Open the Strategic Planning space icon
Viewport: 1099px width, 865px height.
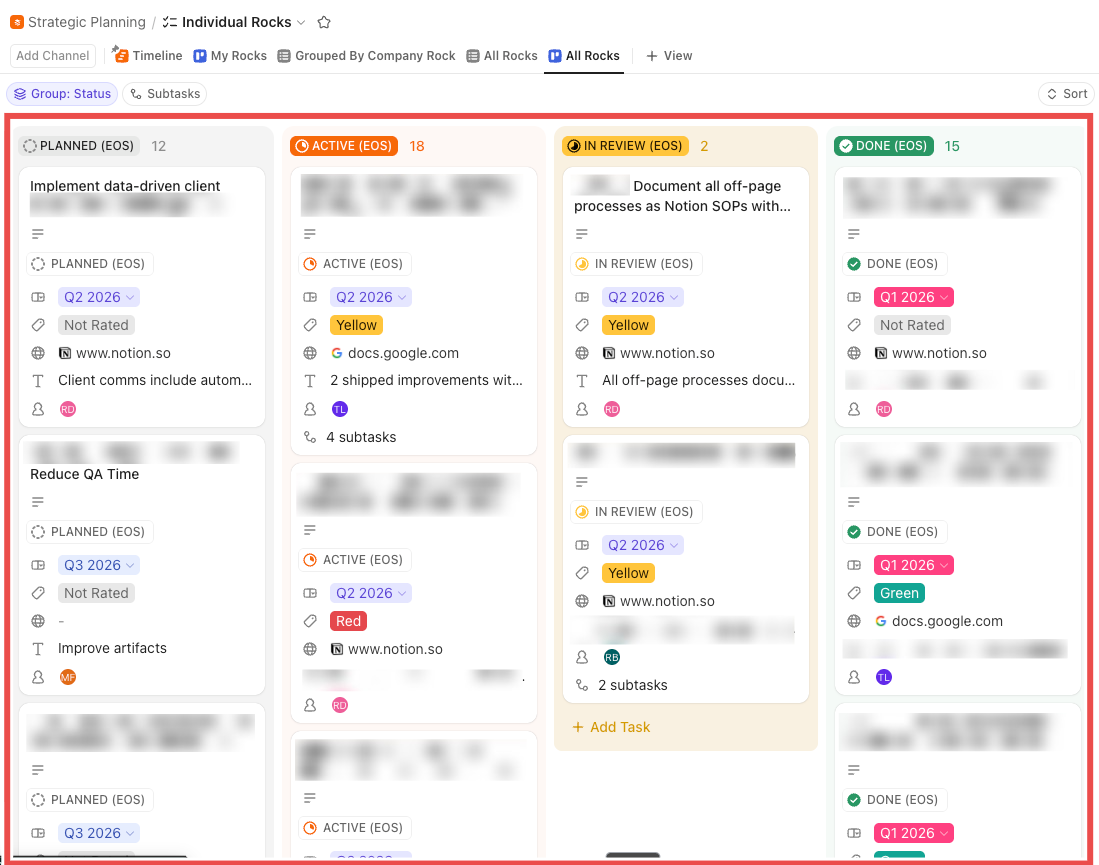[17, 22]
